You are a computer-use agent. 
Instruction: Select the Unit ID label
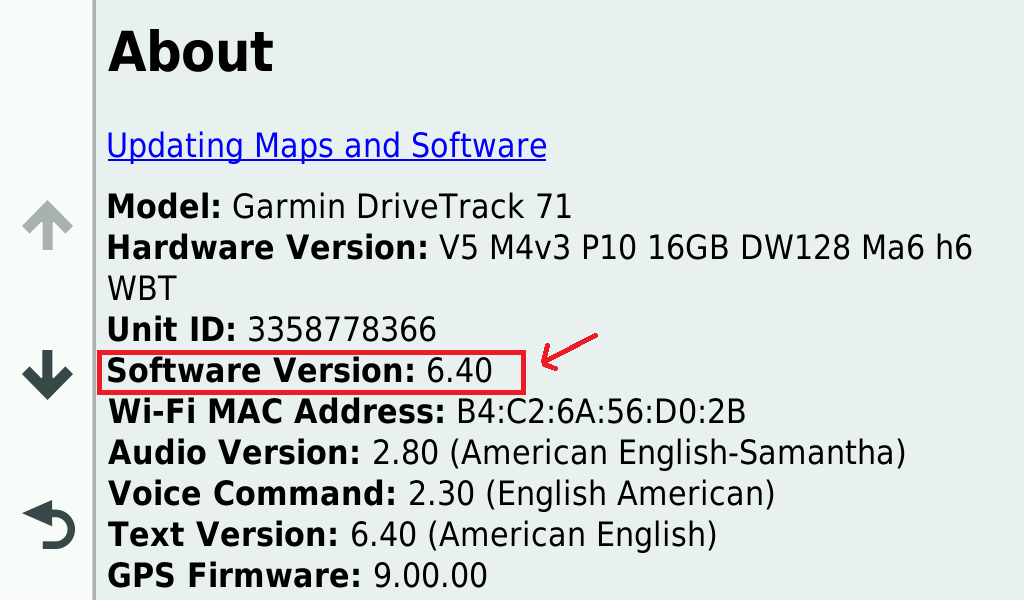[171, 330]
